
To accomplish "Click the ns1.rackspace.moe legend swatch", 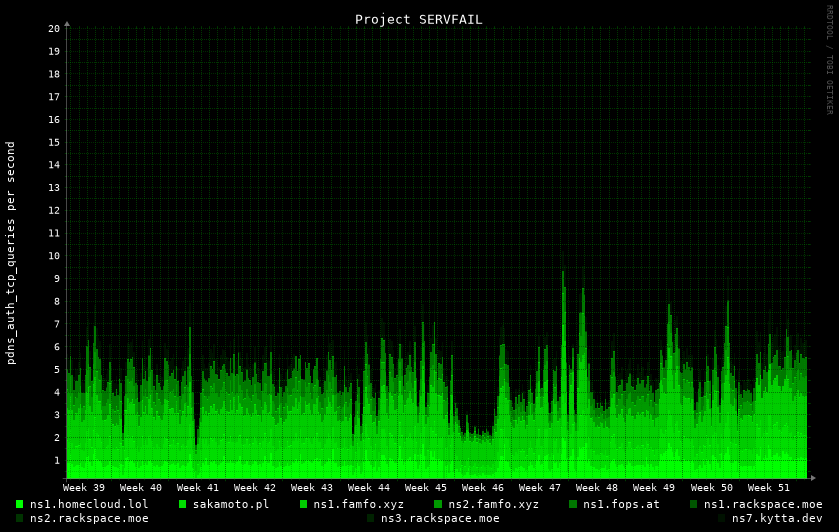I will click(x=693, y=504).
